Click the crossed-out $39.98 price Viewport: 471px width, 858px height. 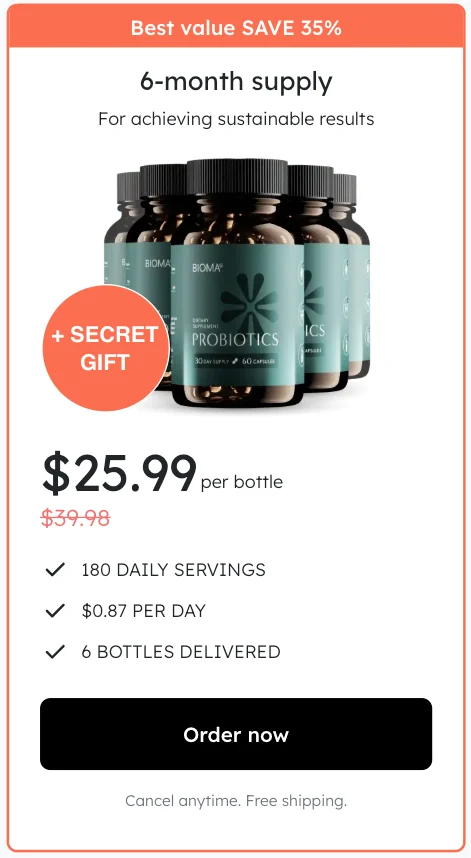[x=75, y=517]
